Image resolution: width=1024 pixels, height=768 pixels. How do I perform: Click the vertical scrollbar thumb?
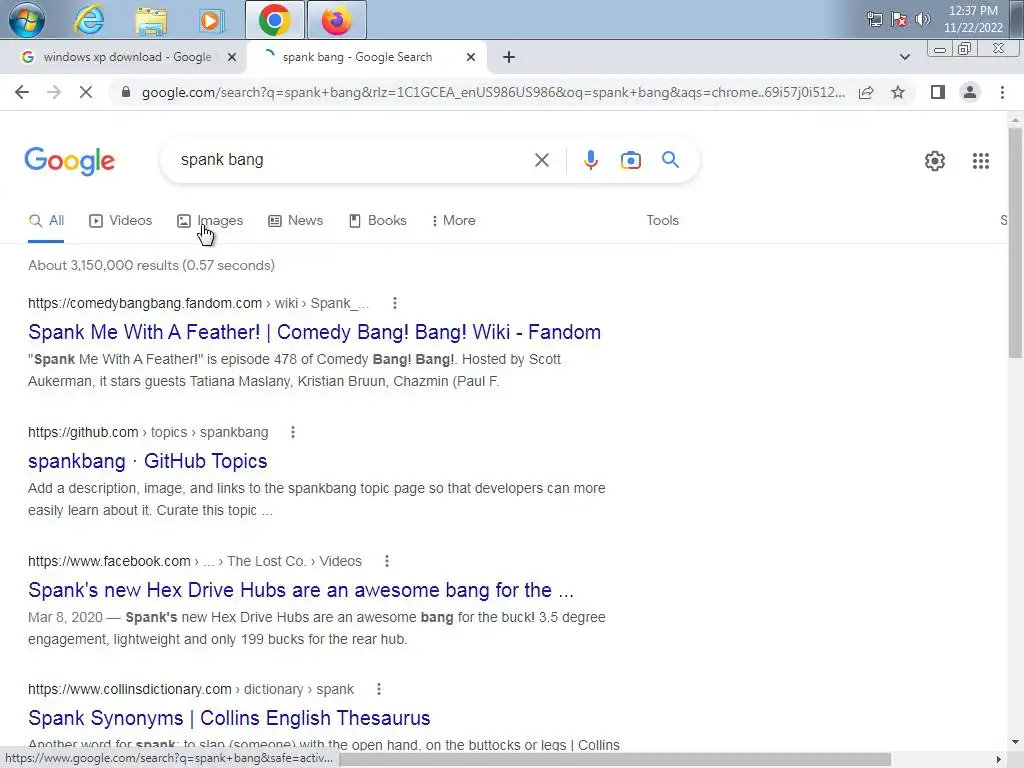coord(1014,242)
